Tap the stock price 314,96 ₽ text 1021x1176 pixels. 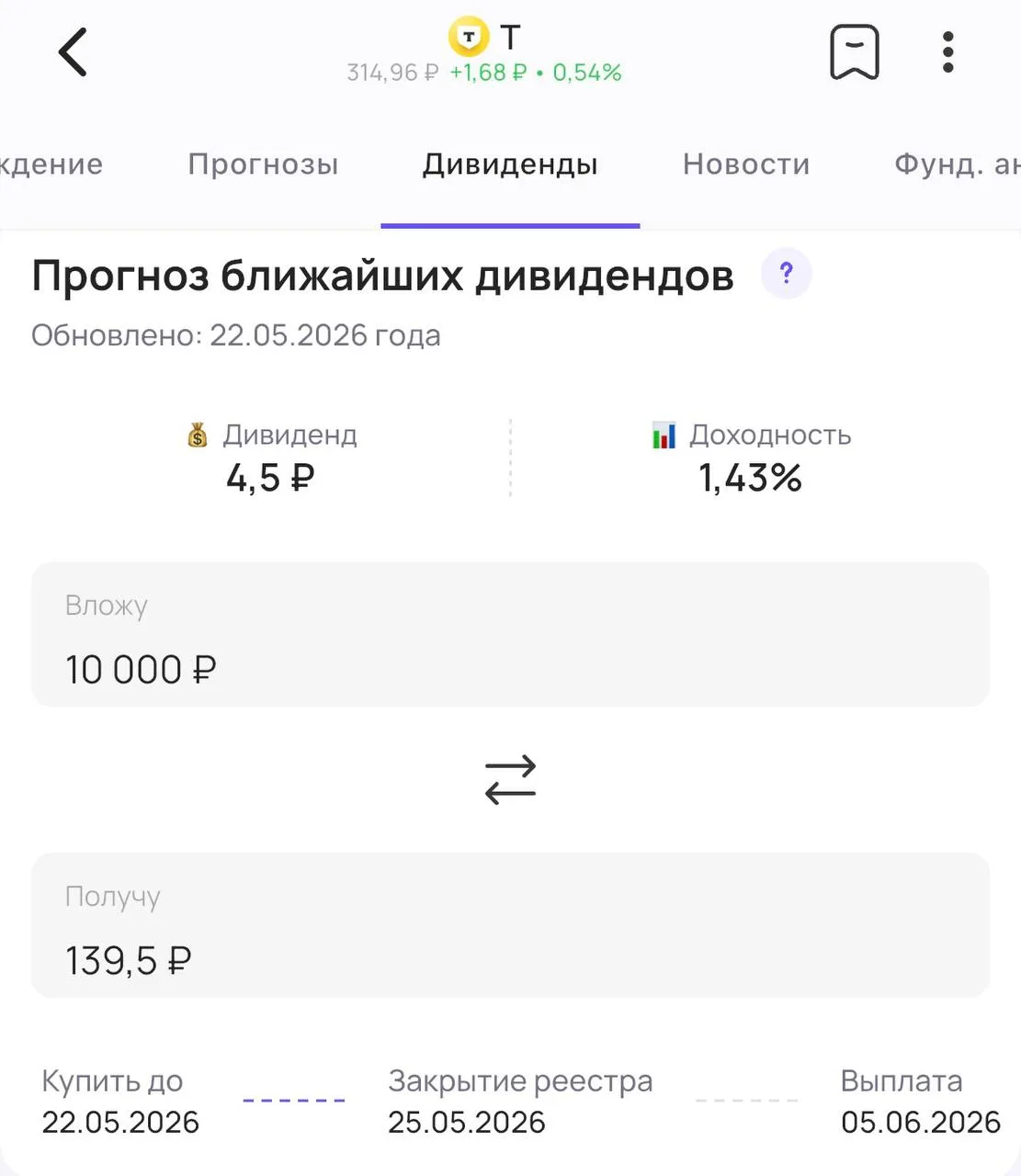pos(392,73)
